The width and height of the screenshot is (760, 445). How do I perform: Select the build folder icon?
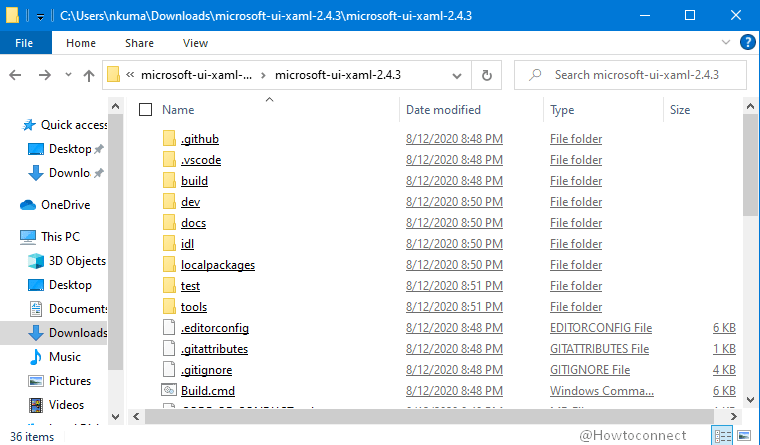click(169, 180)
